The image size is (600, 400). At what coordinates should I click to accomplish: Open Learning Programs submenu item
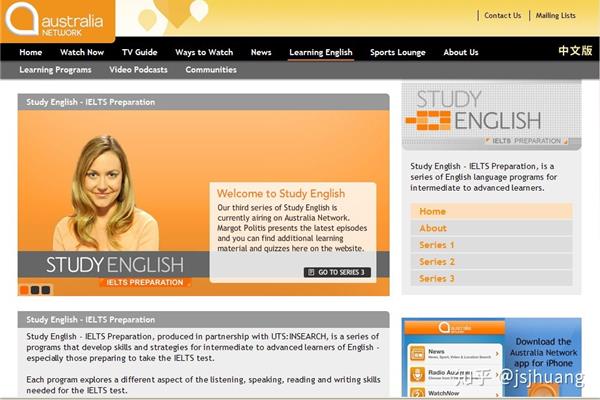click(55, 70)
